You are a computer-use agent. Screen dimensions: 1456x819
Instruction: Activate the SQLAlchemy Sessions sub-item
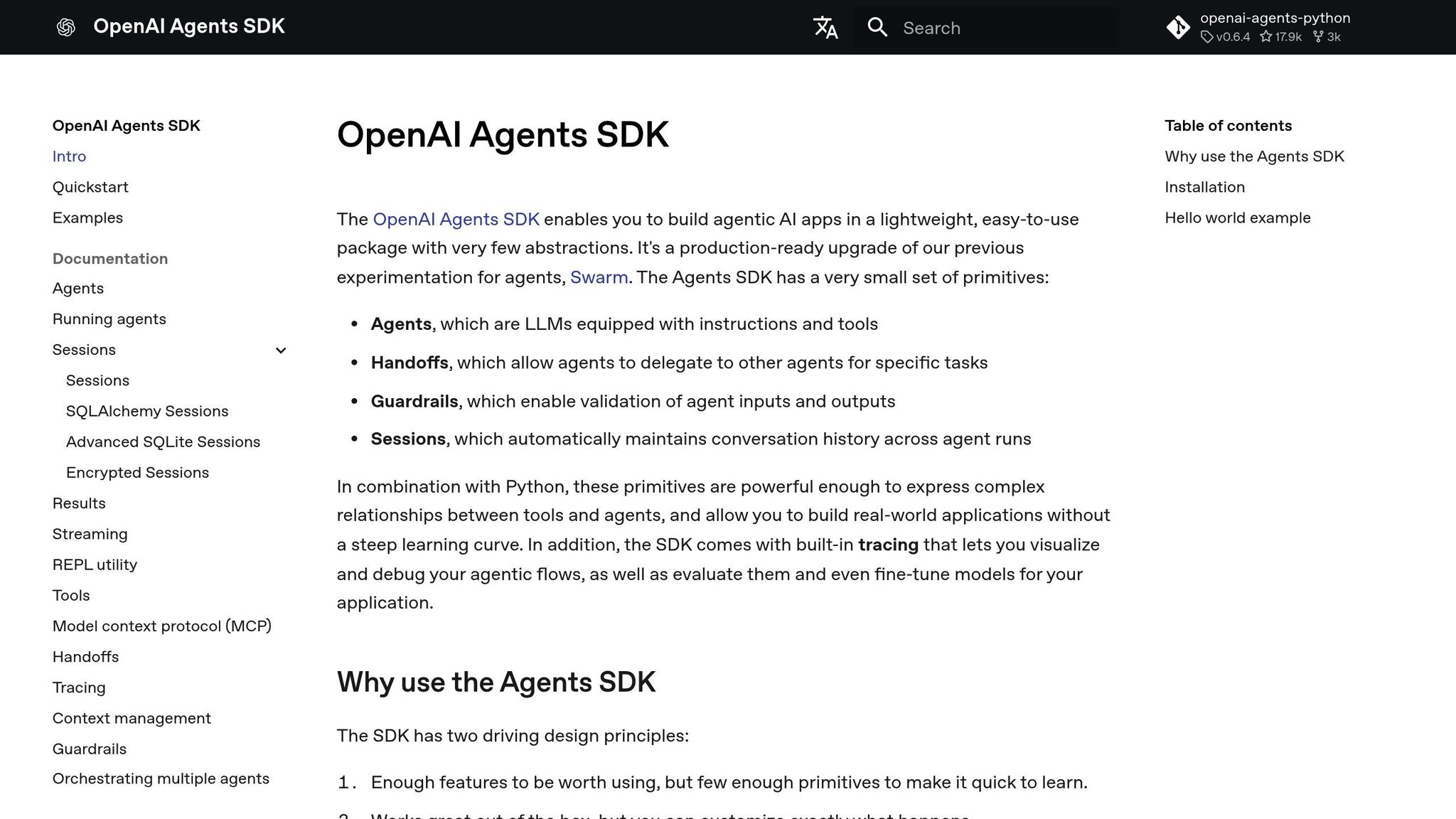(x=146, y=411)
